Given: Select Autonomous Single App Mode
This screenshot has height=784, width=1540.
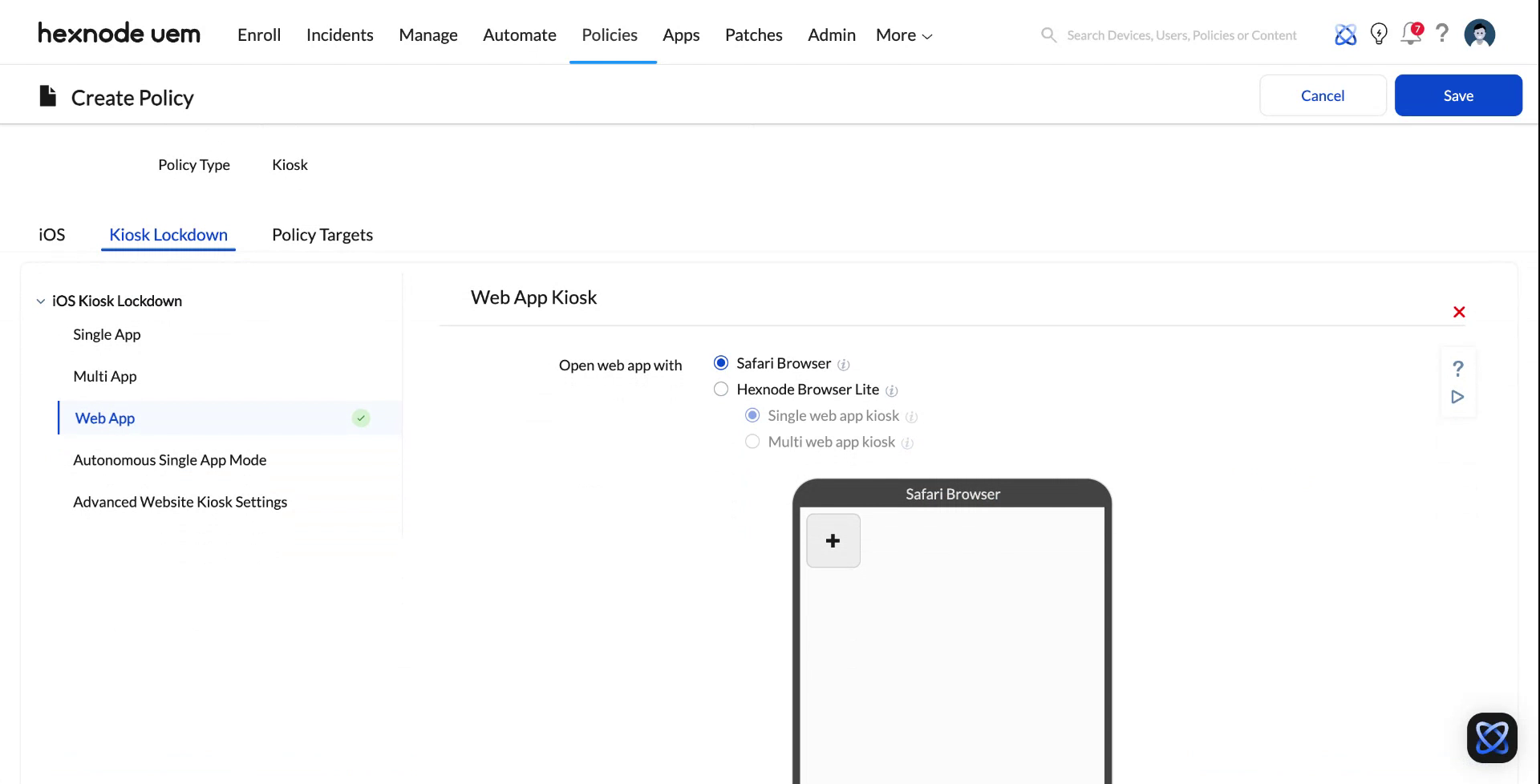Looking at the screenshot, I should tap(169, 459).
